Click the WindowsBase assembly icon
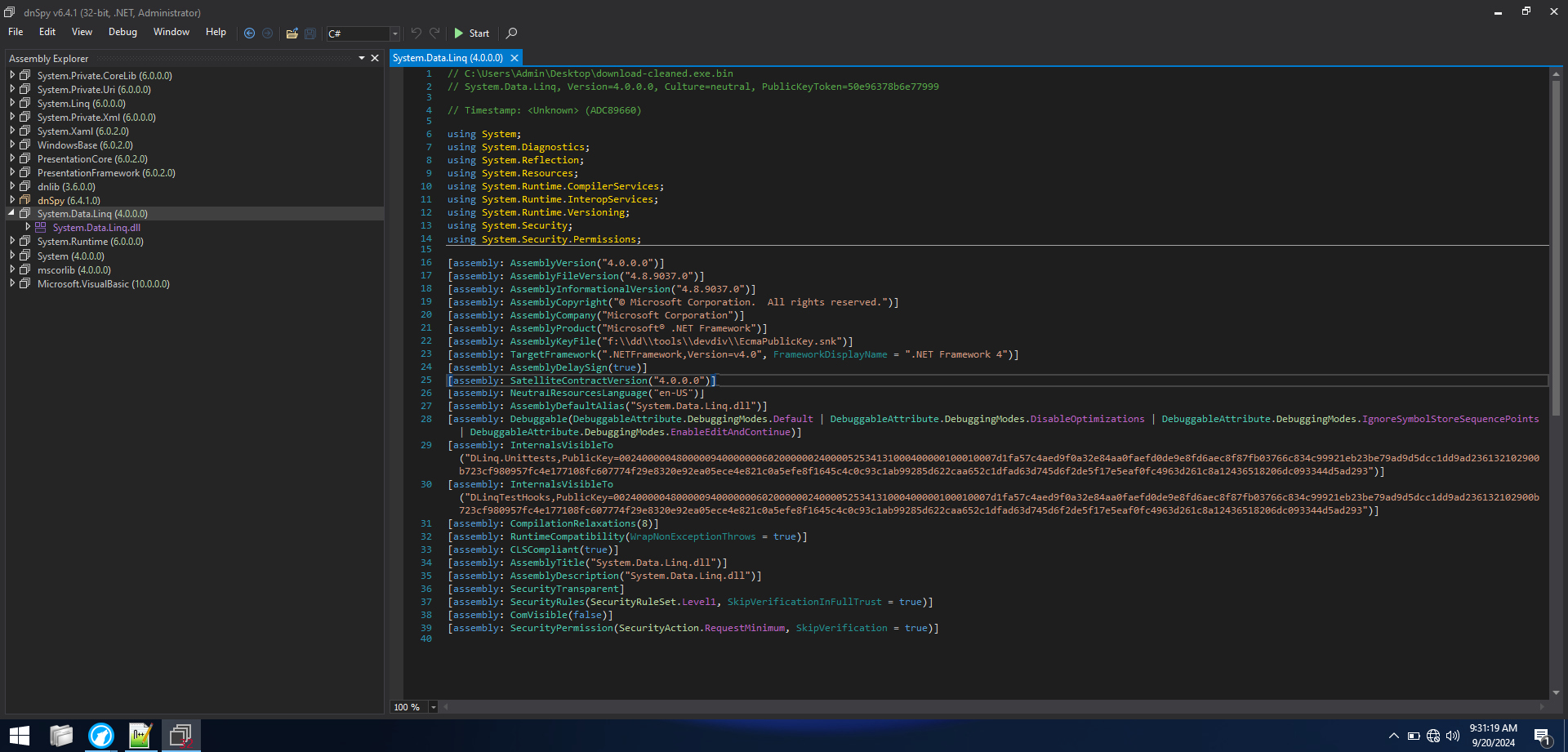This screenshot has height=752, width=1568. [x=25, y=145]
